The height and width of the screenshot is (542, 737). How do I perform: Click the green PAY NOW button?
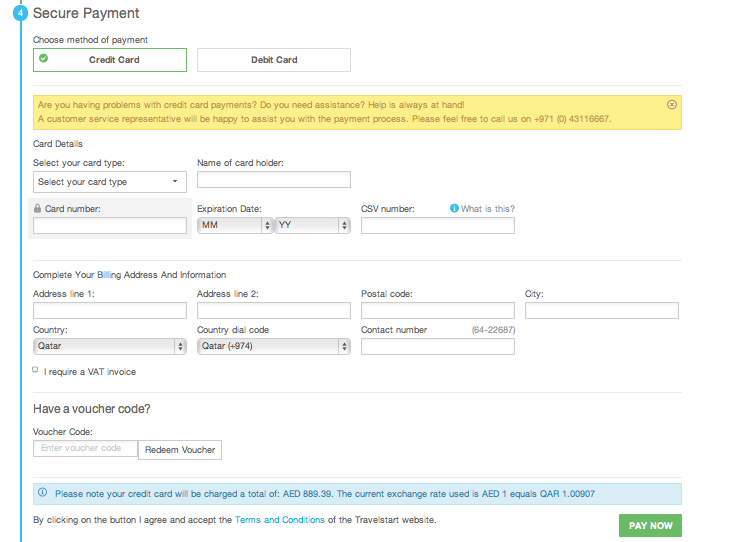(651, 526)
